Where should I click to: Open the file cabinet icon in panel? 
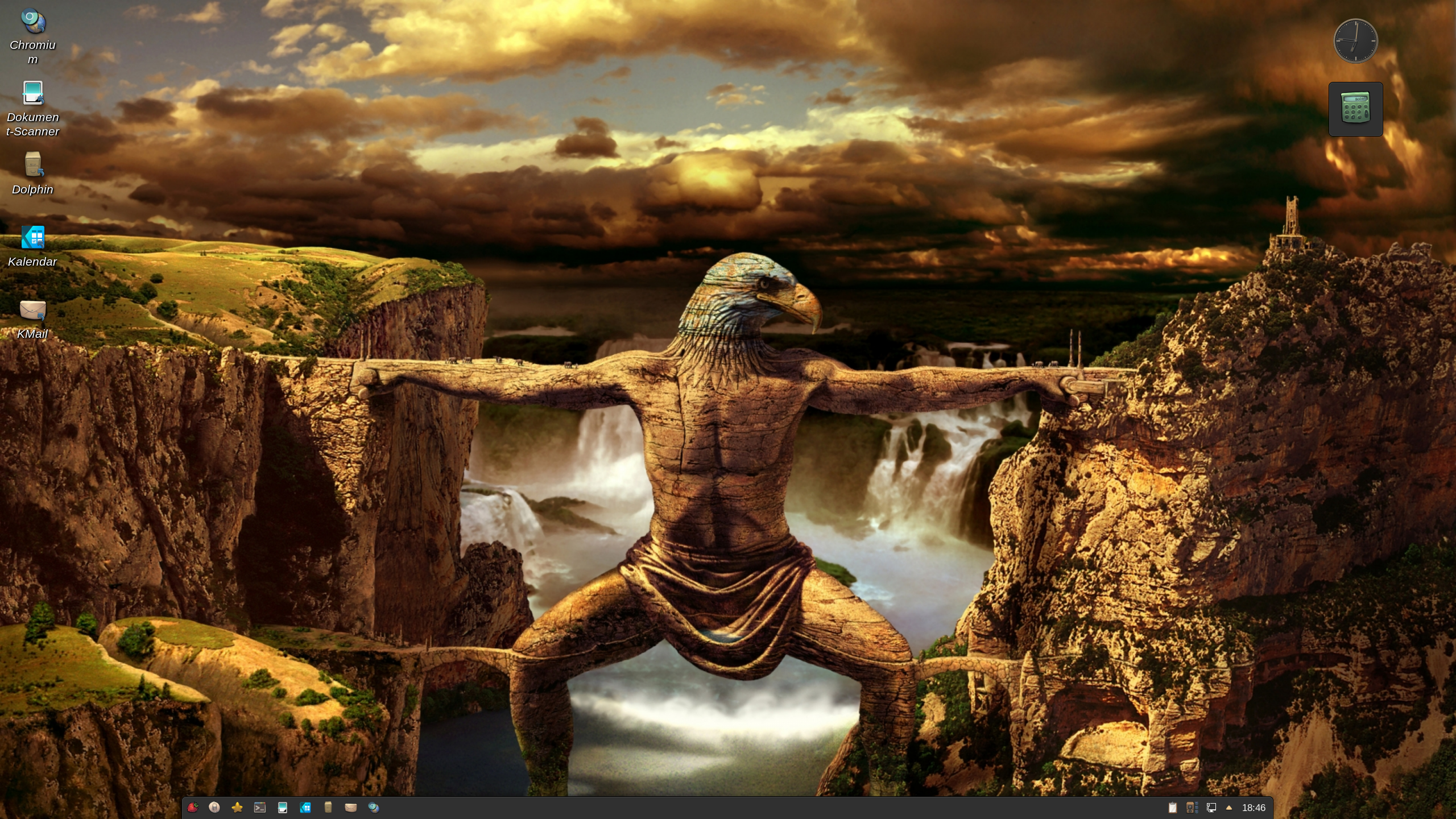click(x=328, y=808)
